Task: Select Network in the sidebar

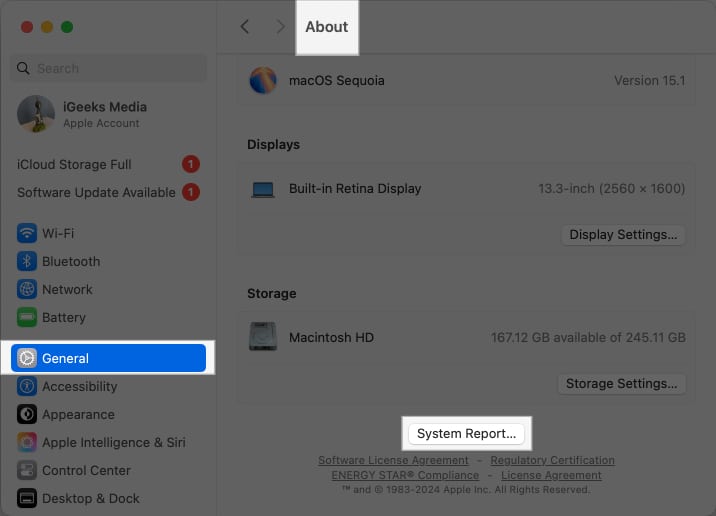Action: pyautogui.click(x=108, y=290)
